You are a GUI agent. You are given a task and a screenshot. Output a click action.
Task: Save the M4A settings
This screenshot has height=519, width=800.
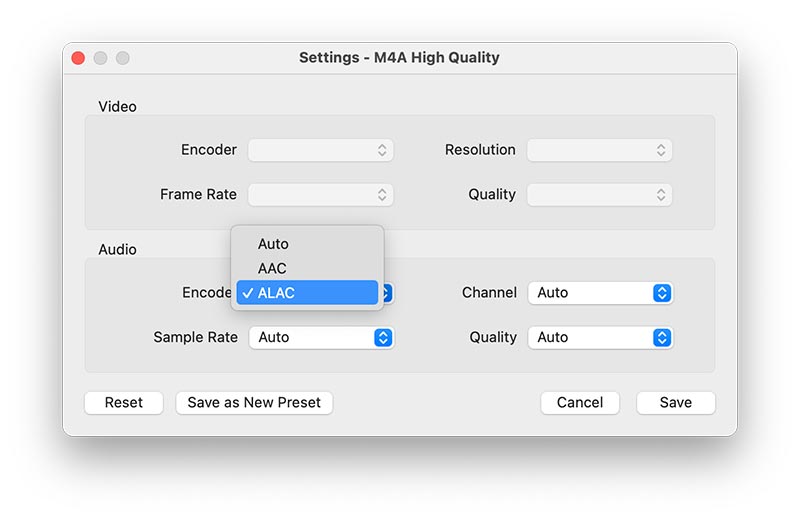pos(676,403)
